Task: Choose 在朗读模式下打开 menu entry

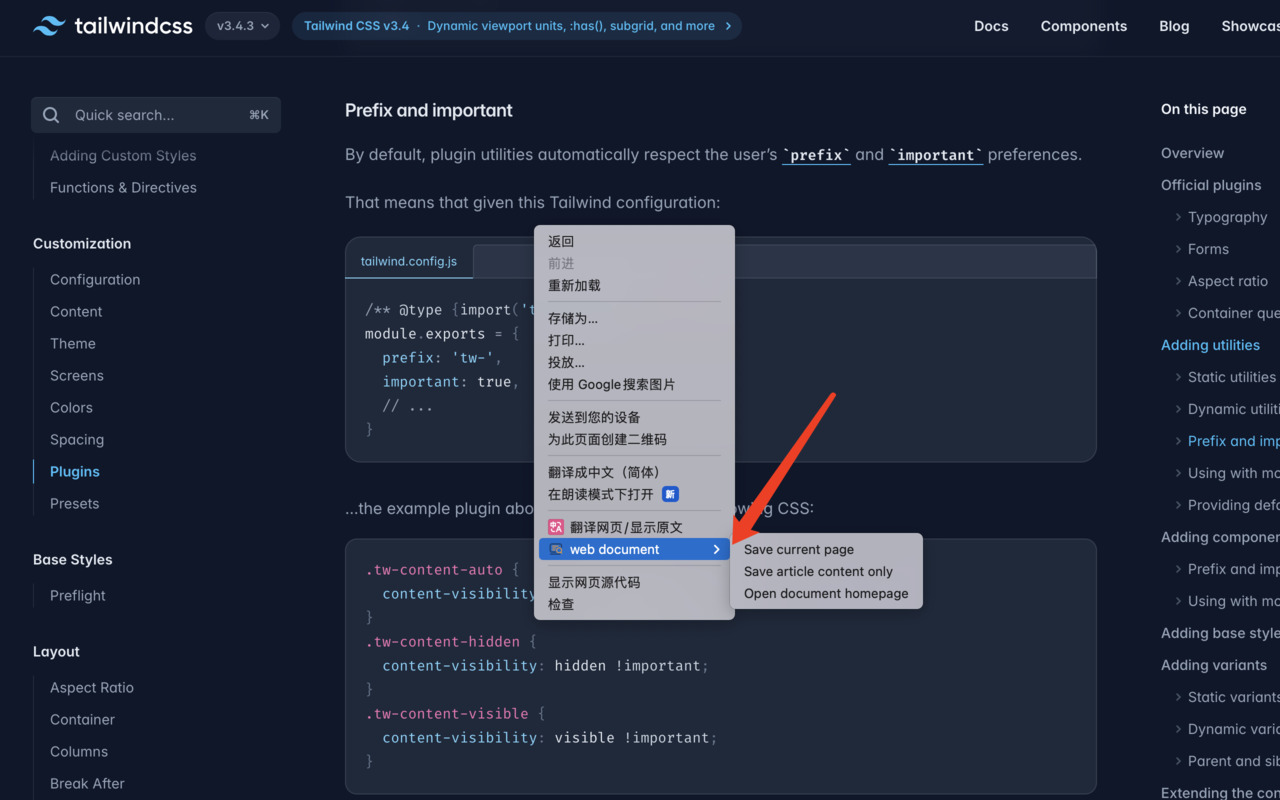Action: tap(634, 494)
